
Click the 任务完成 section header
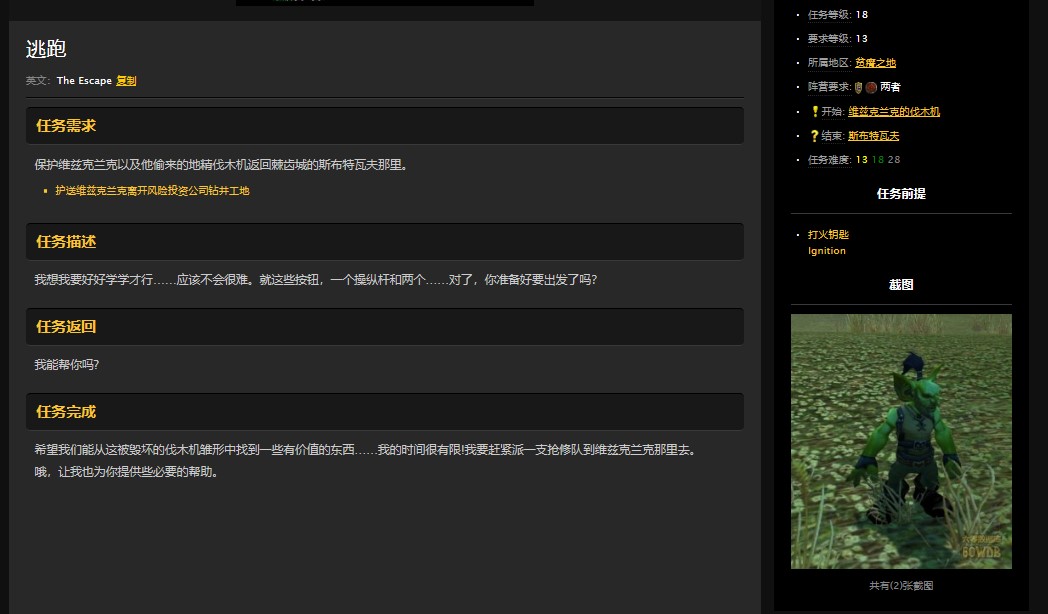[66, 412]
